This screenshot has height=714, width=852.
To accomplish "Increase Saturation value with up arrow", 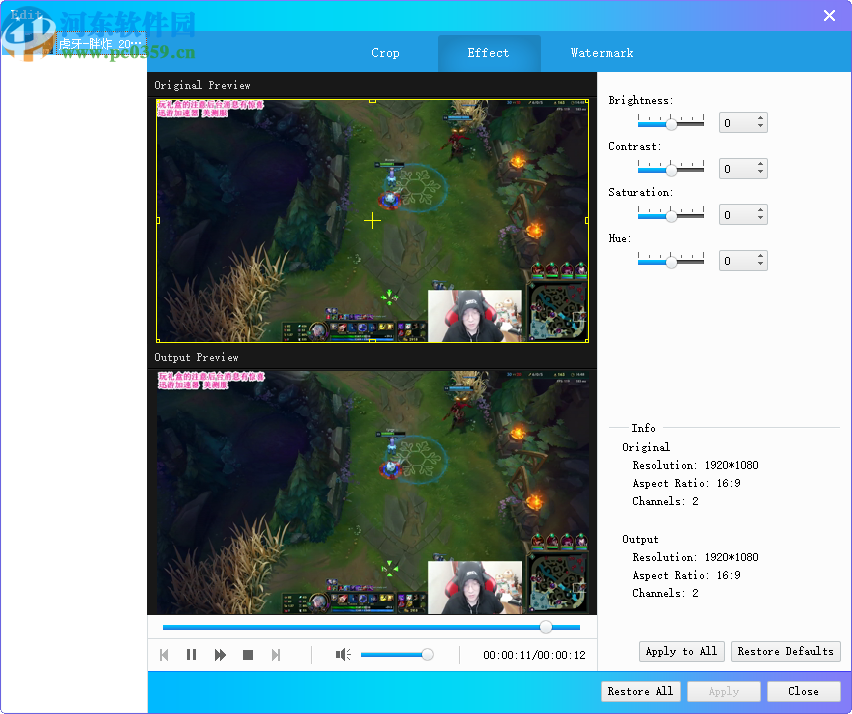I will coord(761,211).
